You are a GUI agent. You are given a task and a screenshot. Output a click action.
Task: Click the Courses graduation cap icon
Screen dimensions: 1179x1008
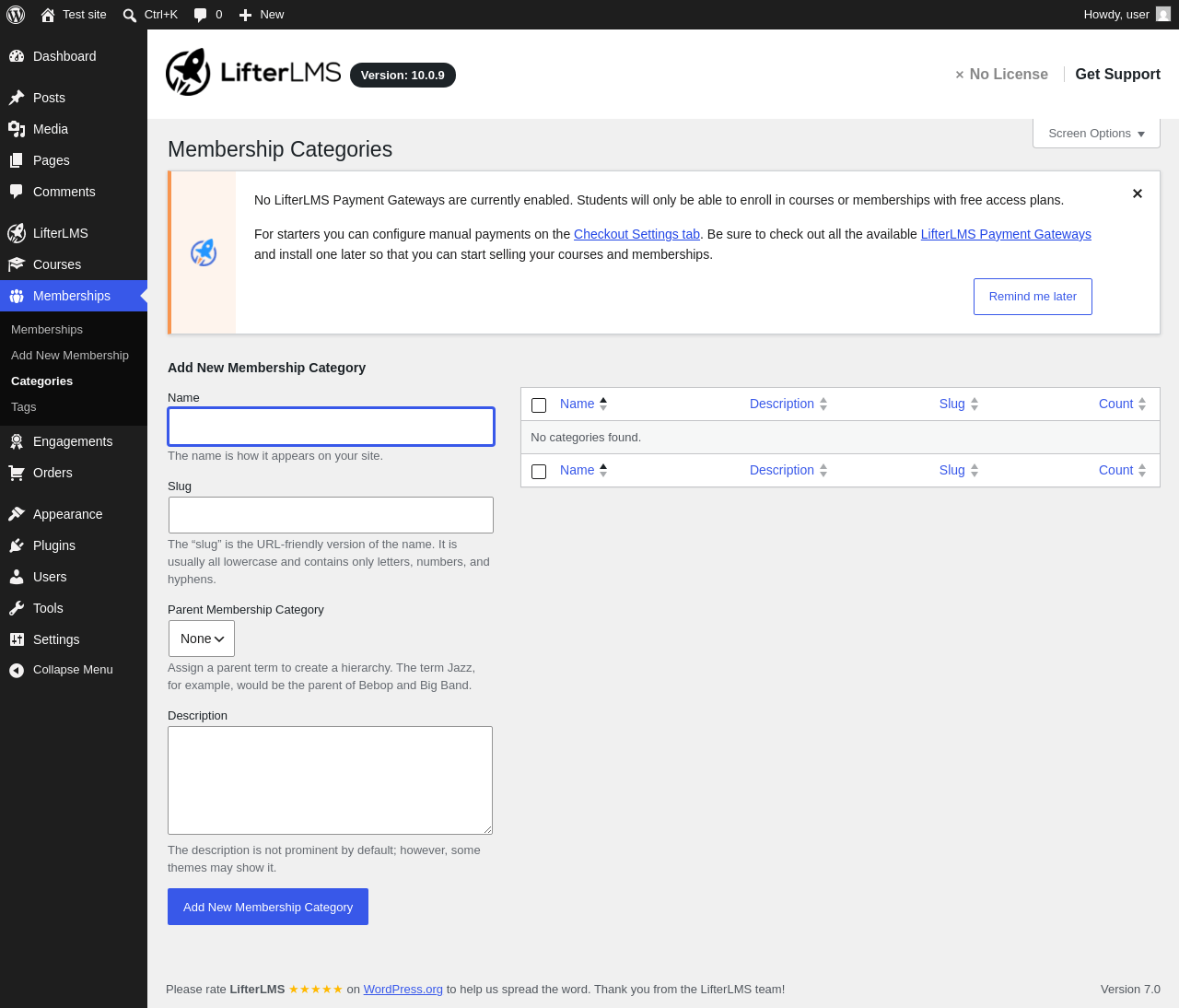pos(17,264)
